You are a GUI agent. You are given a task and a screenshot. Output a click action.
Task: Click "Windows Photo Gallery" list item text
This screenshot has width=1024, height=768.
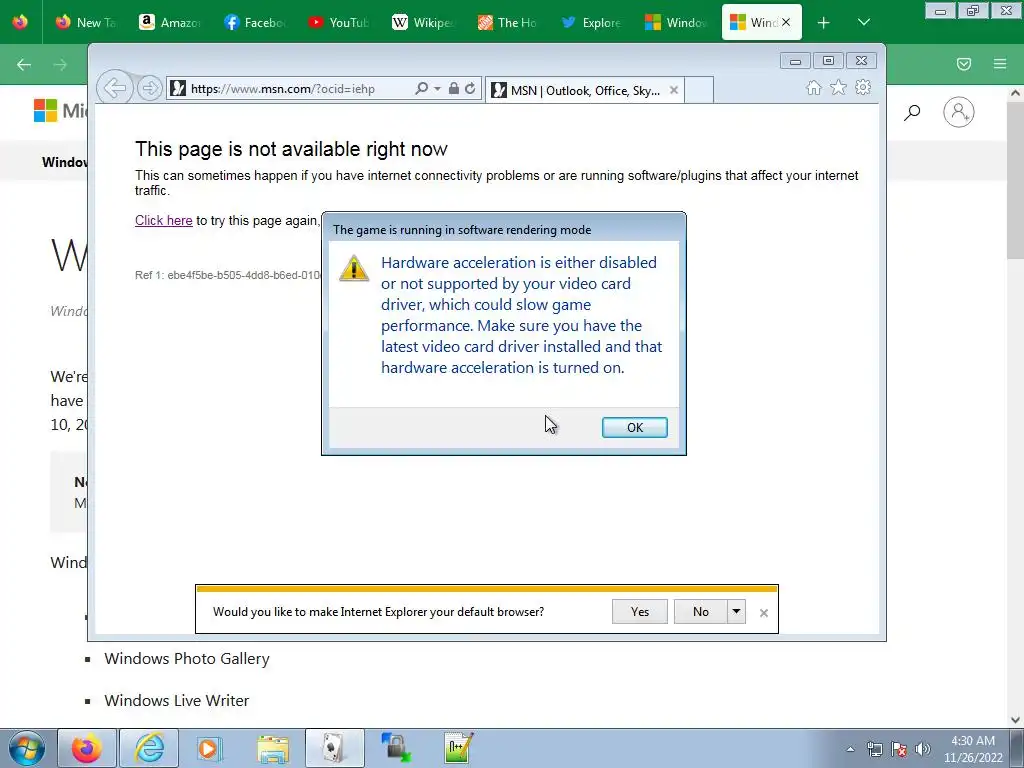(x=187, y=658)
